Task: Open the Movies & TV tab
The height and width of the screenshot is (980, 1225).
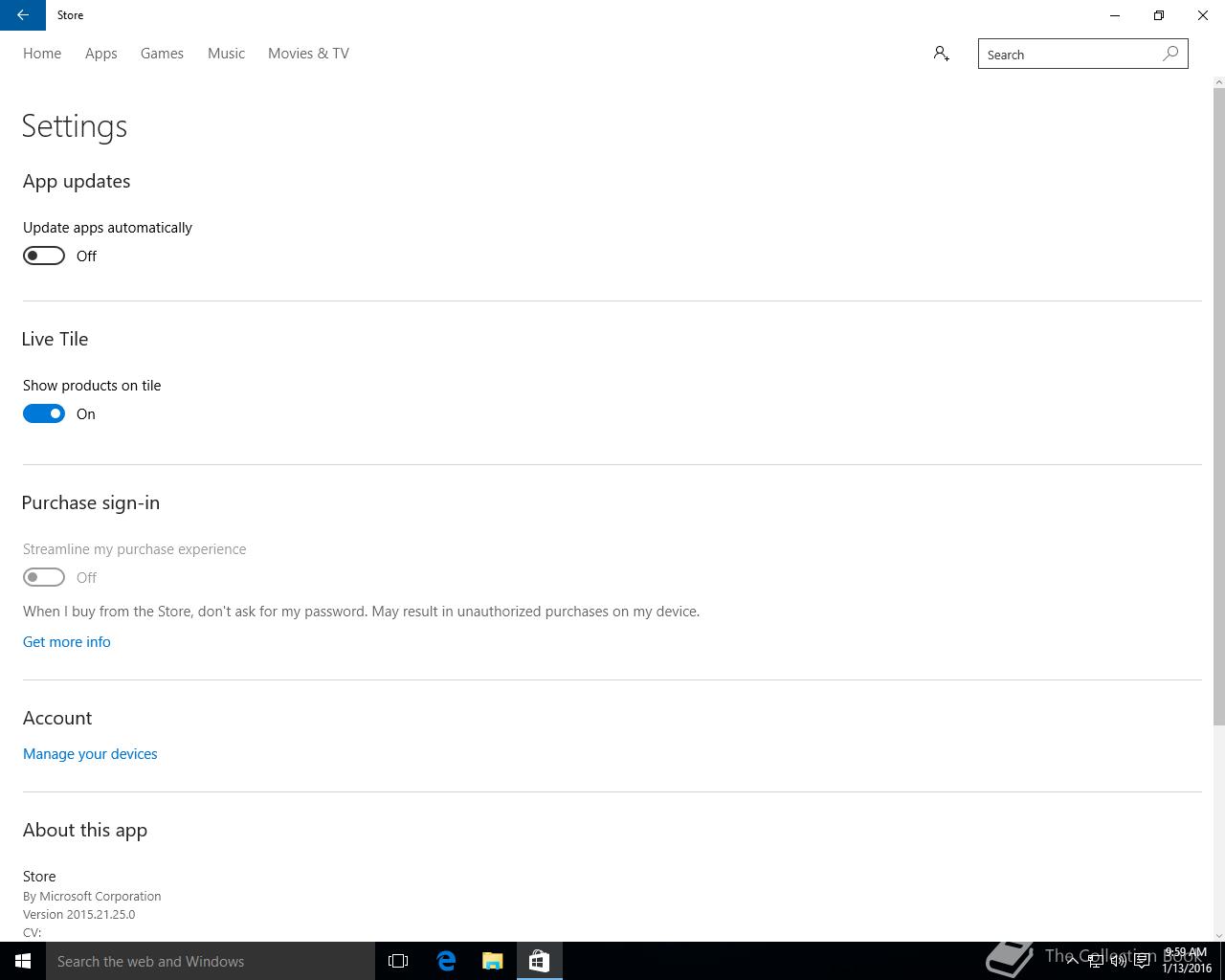Action: point(308,54)
